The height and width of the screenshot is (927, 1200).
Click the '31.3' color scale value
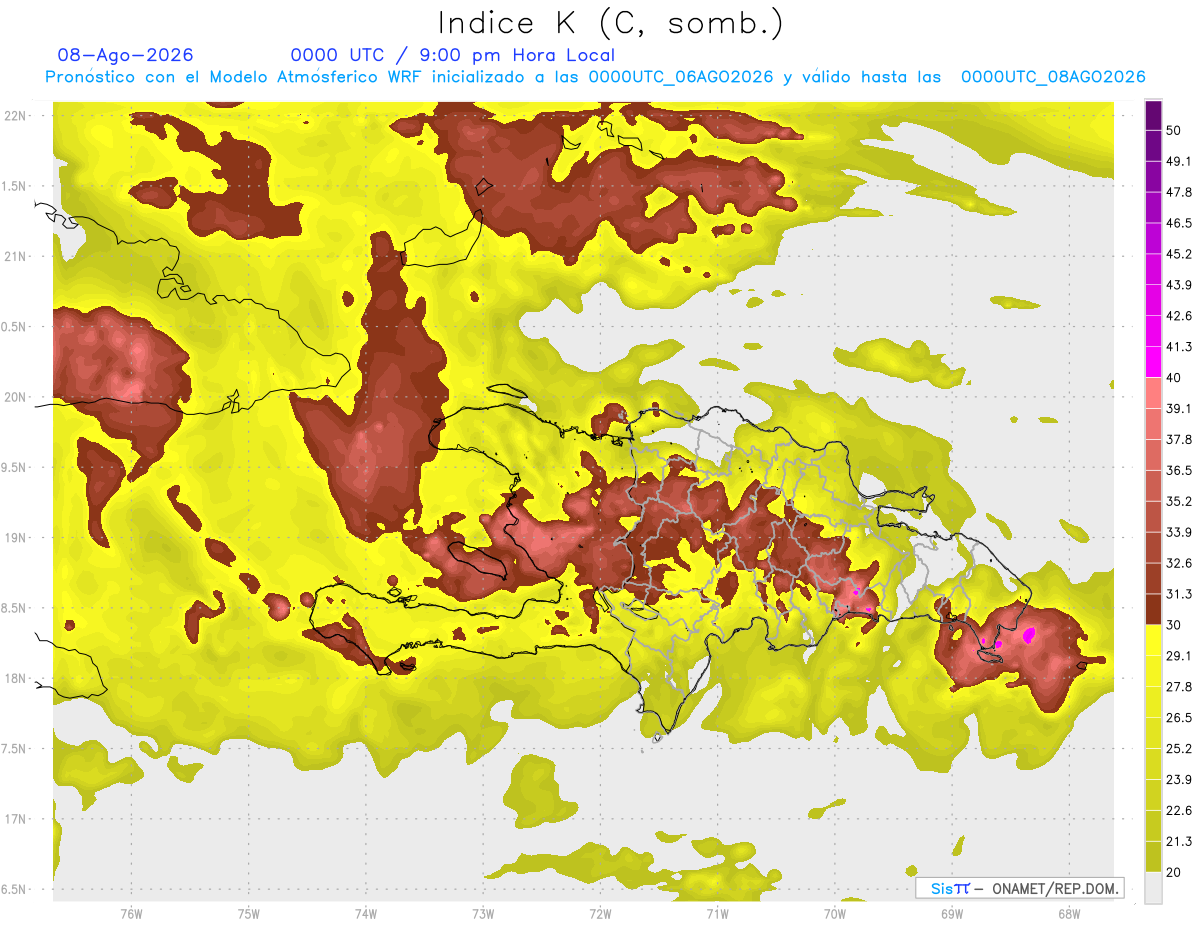point(1179,594)
